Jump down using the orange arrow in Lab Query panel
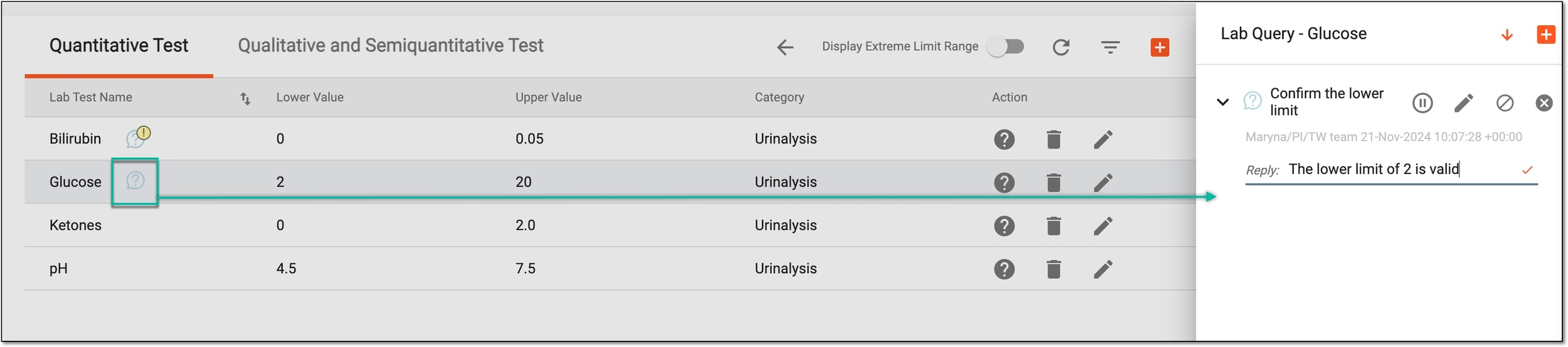 pos(1507,35)
